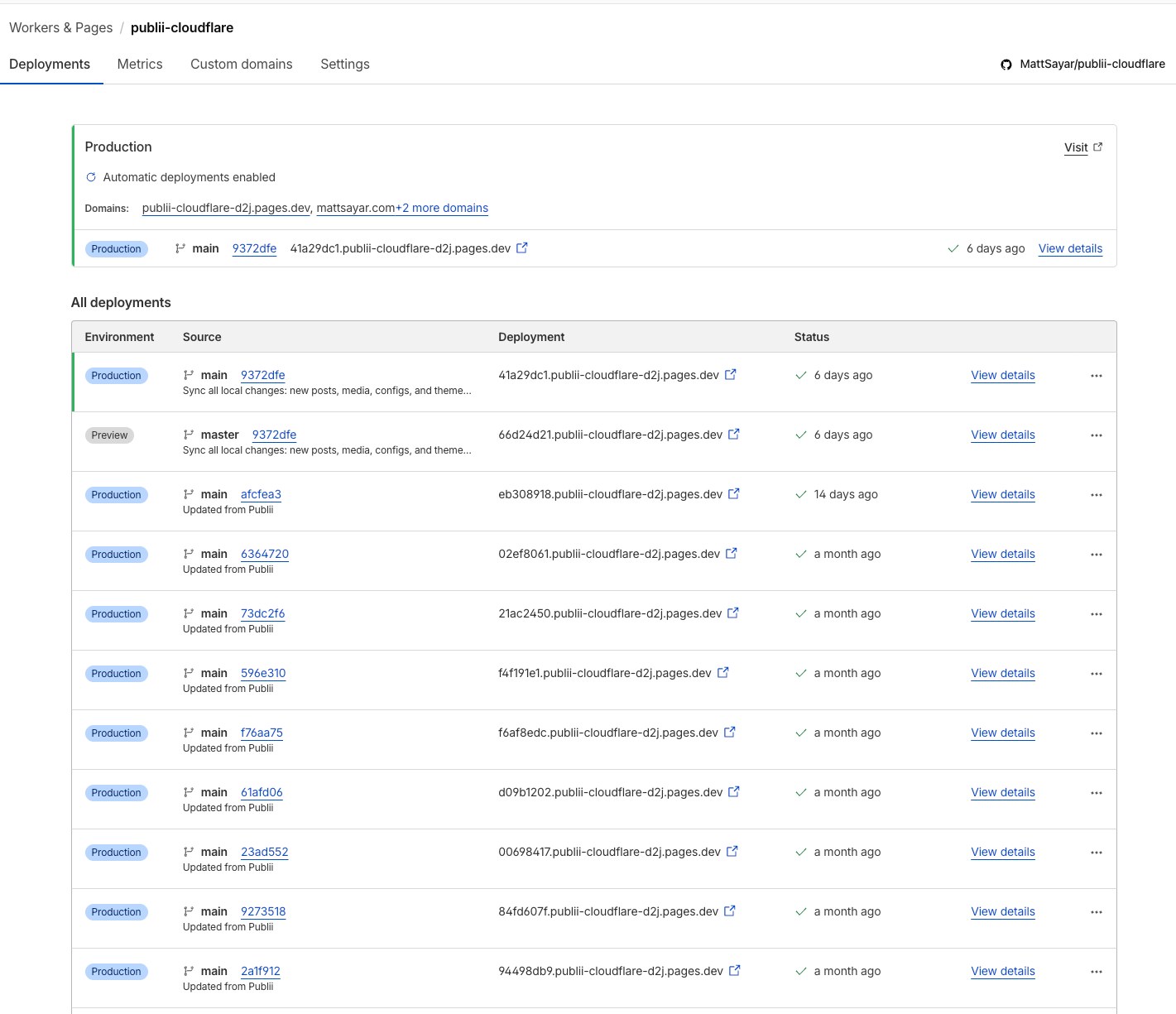This screenshot has height=1014, width=1176.
Task: Open more options for commit 73dc2f6 row
Action: [x=1097, y=614]
